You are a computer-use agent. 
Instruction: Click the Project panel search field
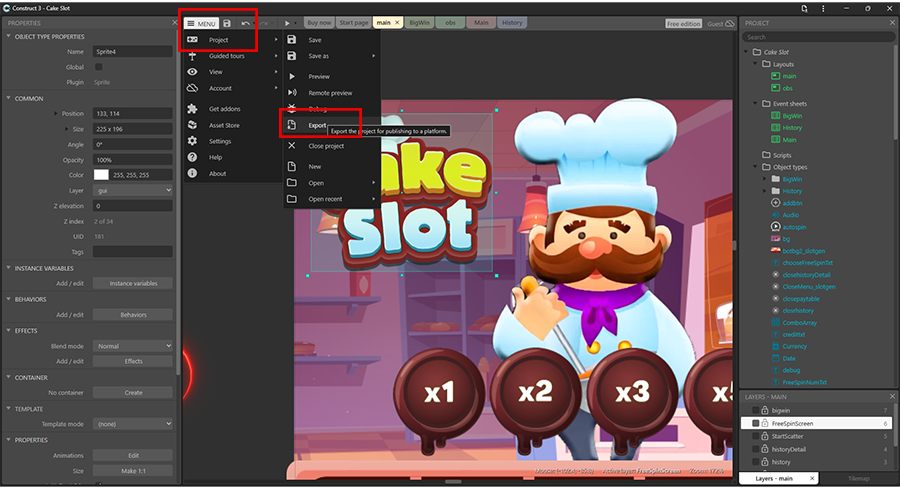click(818, 37)
